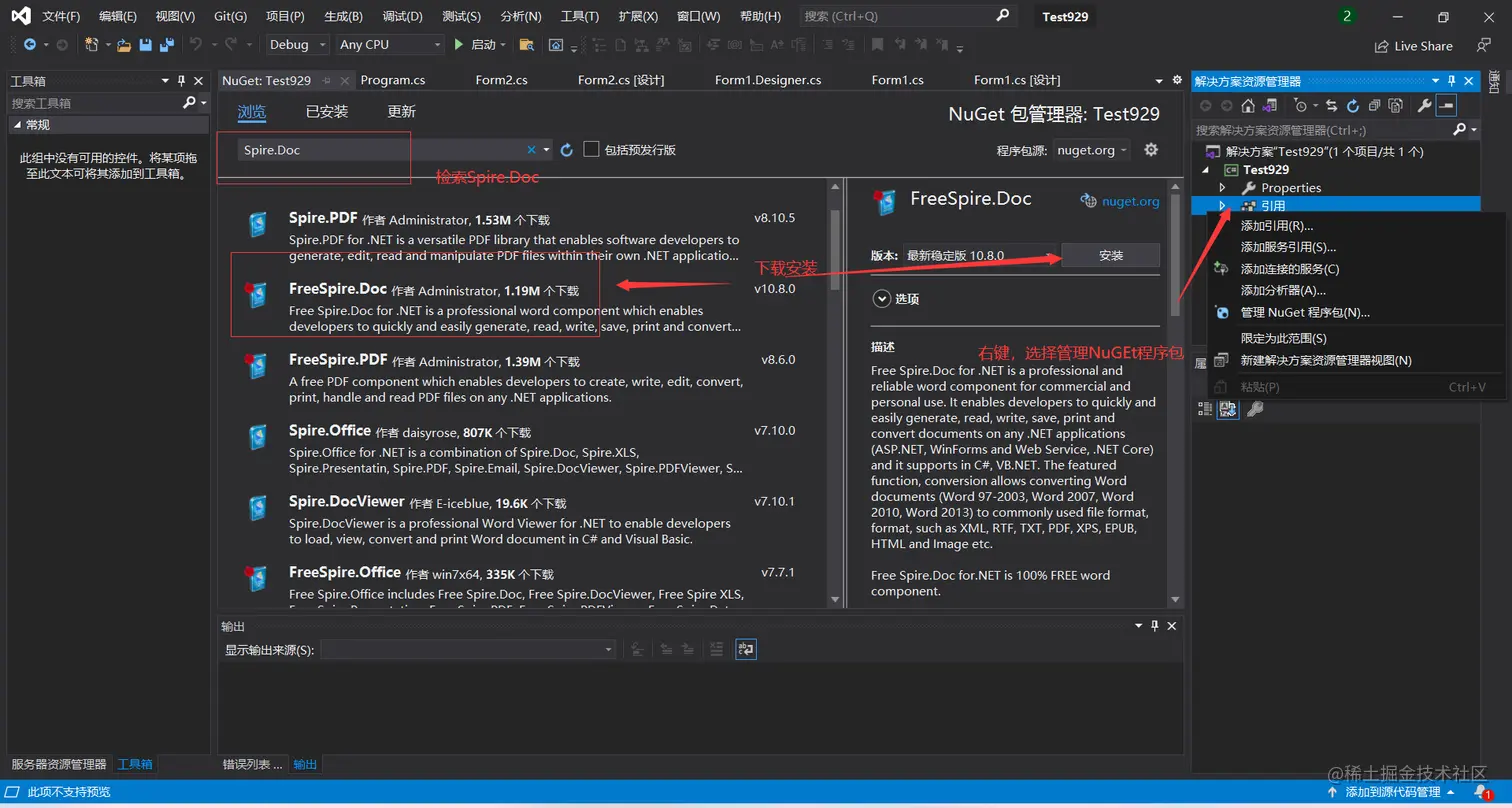
Task: Switch to the Form1.Designer.cs tab
Action: pyautogui.click(x=768, y=80)
